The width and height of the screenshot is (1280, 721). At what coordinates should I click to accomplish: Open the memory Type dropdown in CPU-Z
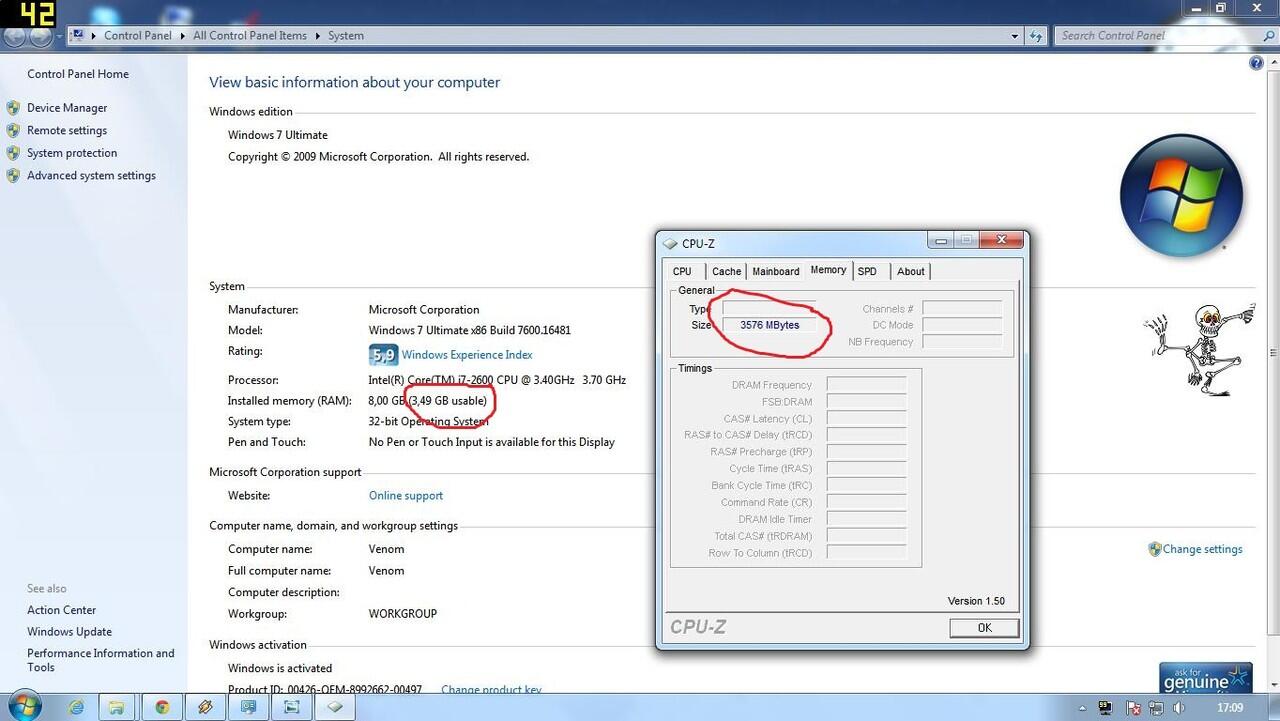click(770, 308)
